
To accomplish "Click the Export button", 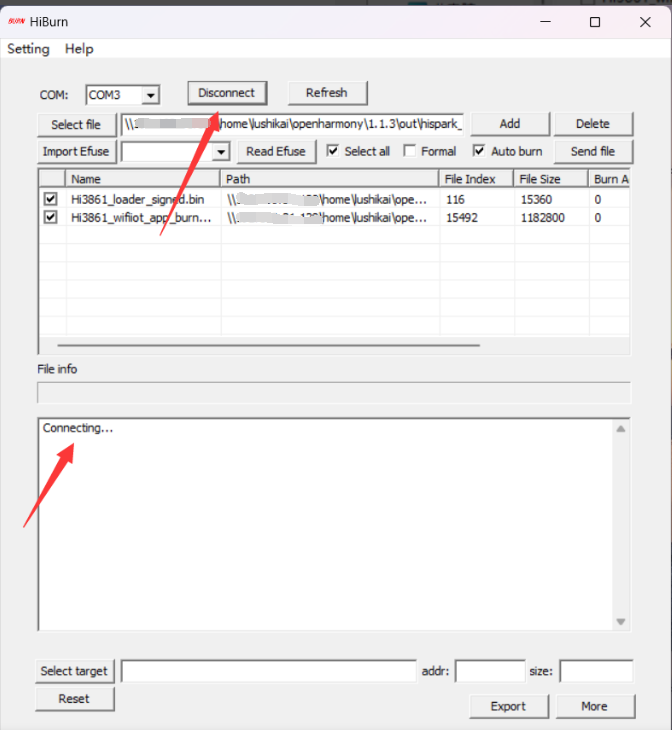I will 509,707.
